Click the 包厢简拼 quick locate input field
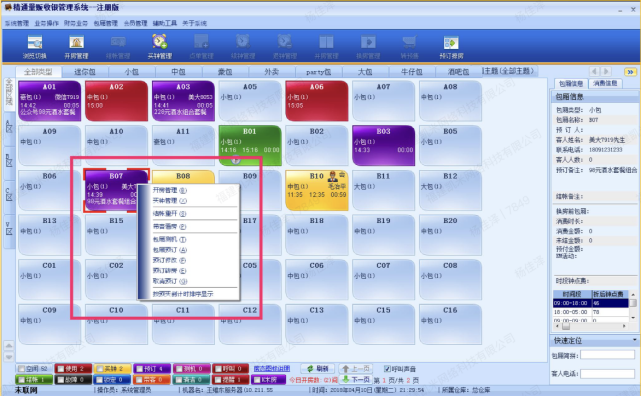 click(x=607, y=355)
